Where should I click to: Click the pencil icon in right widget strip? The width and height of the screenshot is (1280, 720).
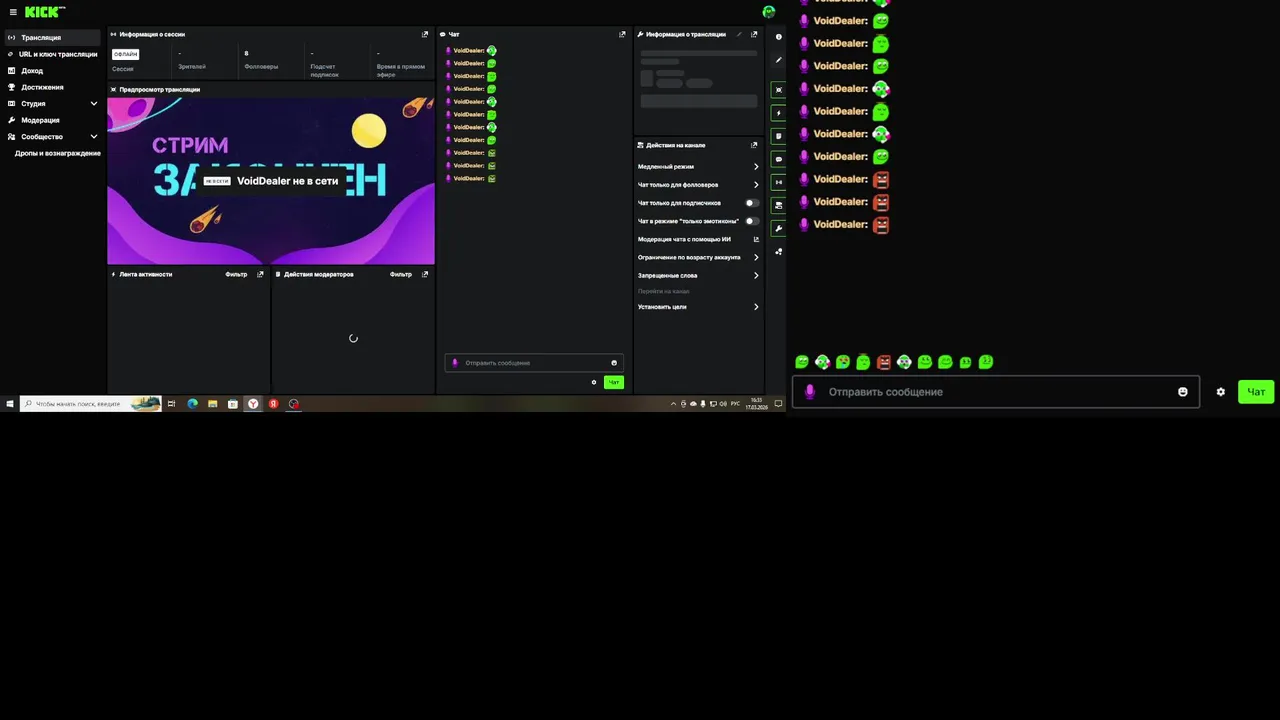[778, 60]
